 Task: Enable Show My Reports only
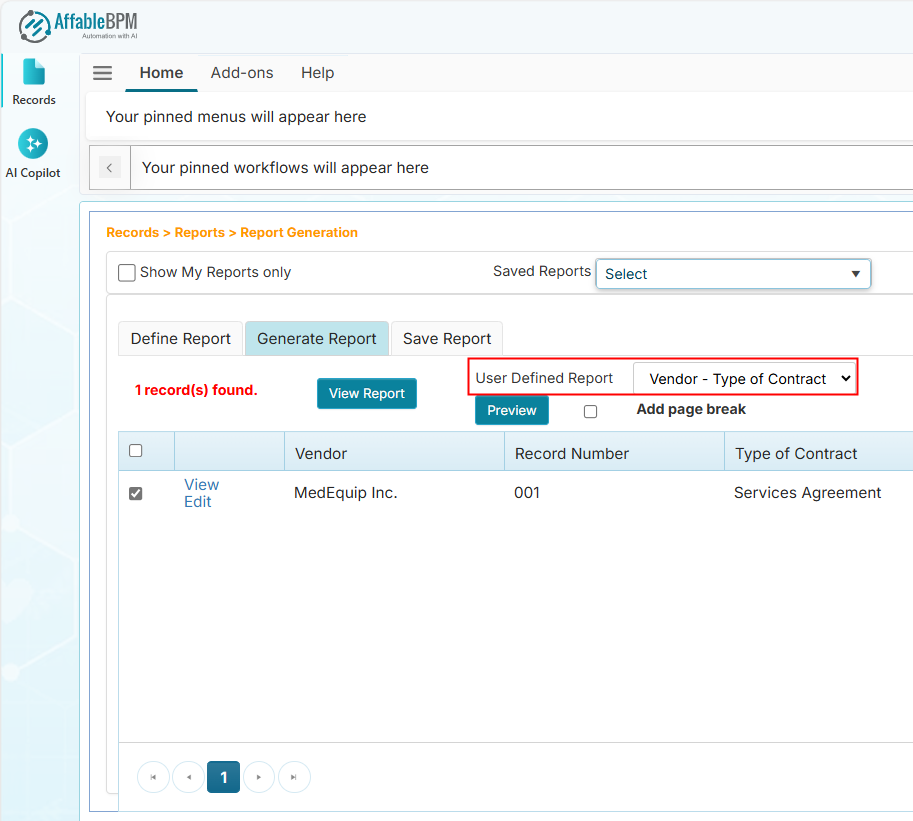click(126, 272)
